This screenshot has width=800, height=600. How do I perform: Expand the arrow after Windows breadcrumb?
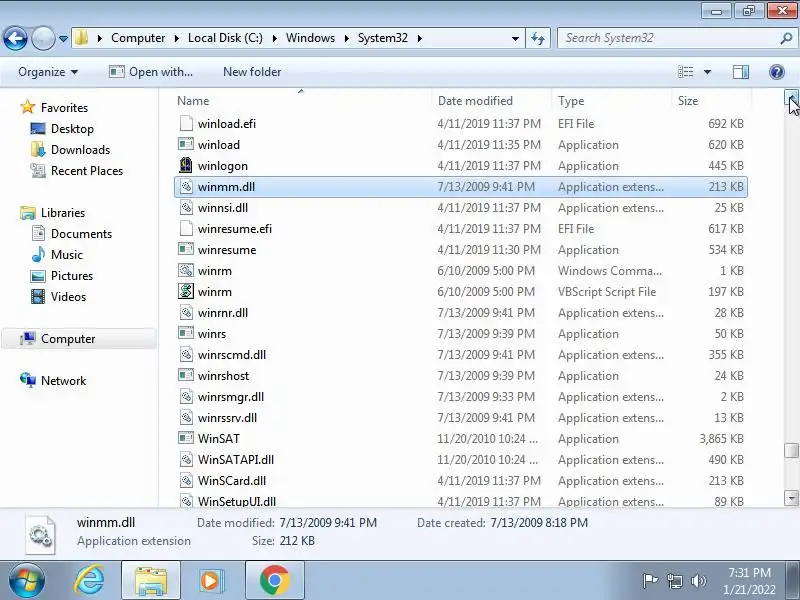[347, 38]
